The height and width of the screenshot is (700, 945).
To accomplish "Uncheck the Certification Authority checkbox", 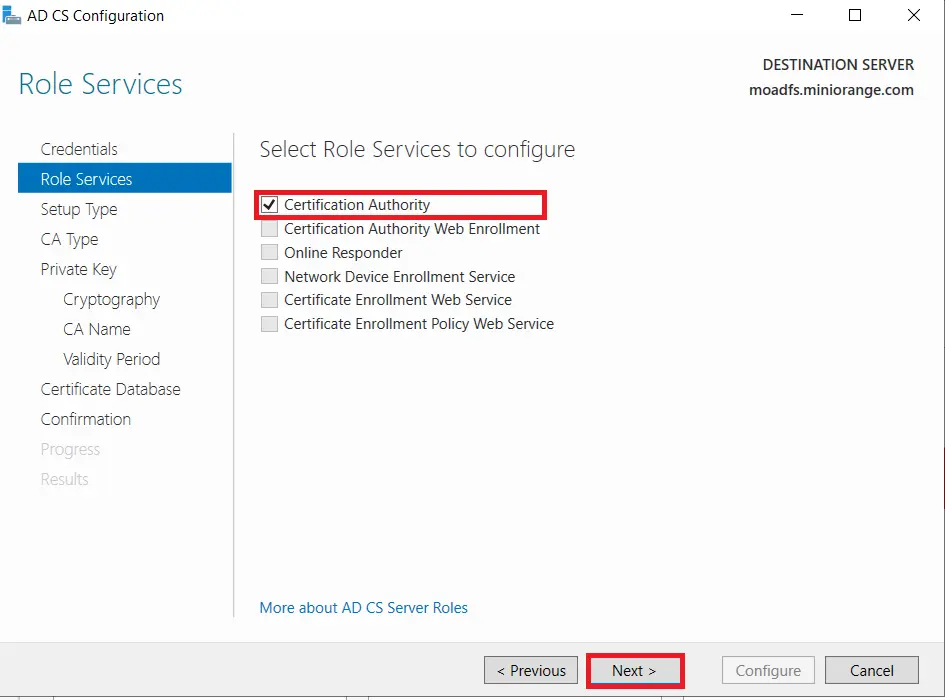I will click(x=268, y=205).
